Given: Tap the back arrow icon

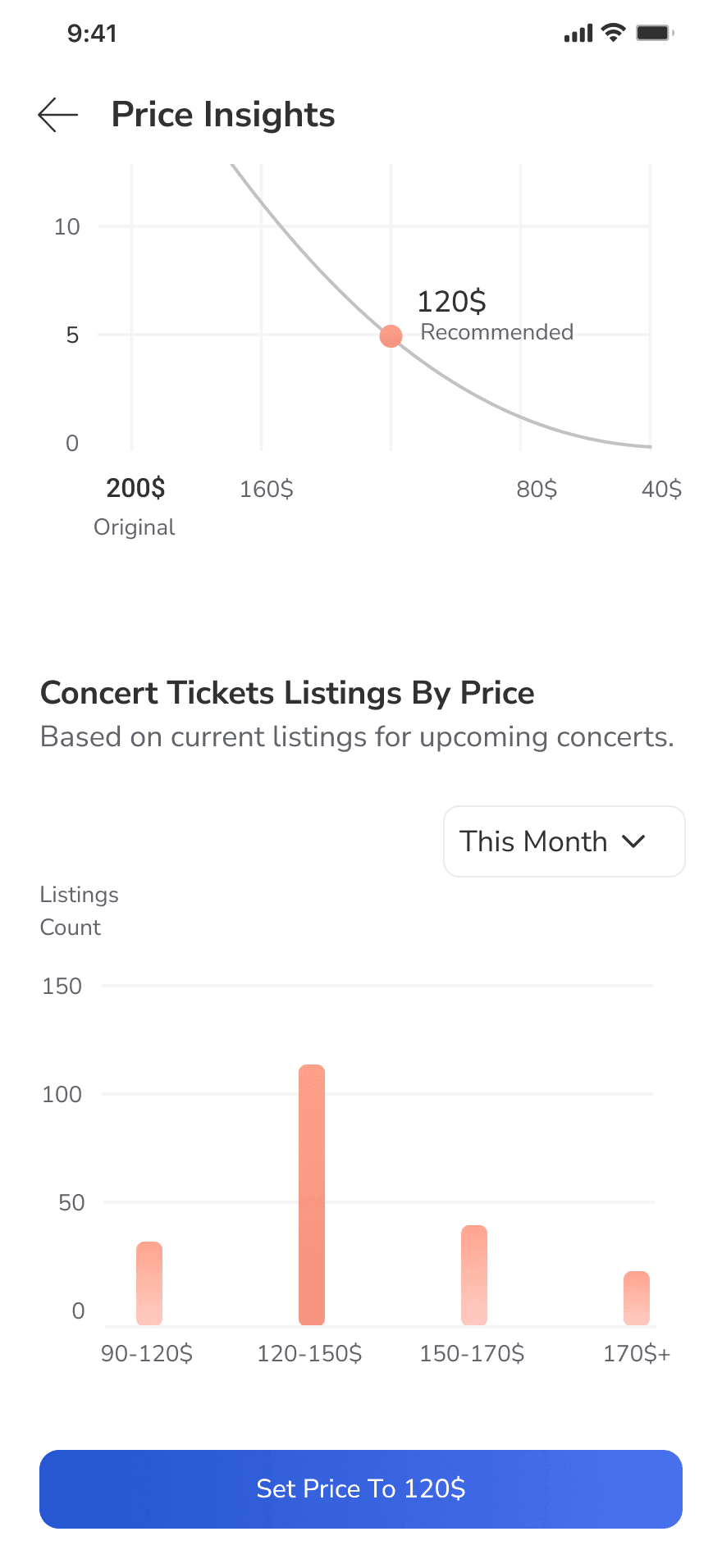Looking at the screenshot, I should [x=57, y=115].
